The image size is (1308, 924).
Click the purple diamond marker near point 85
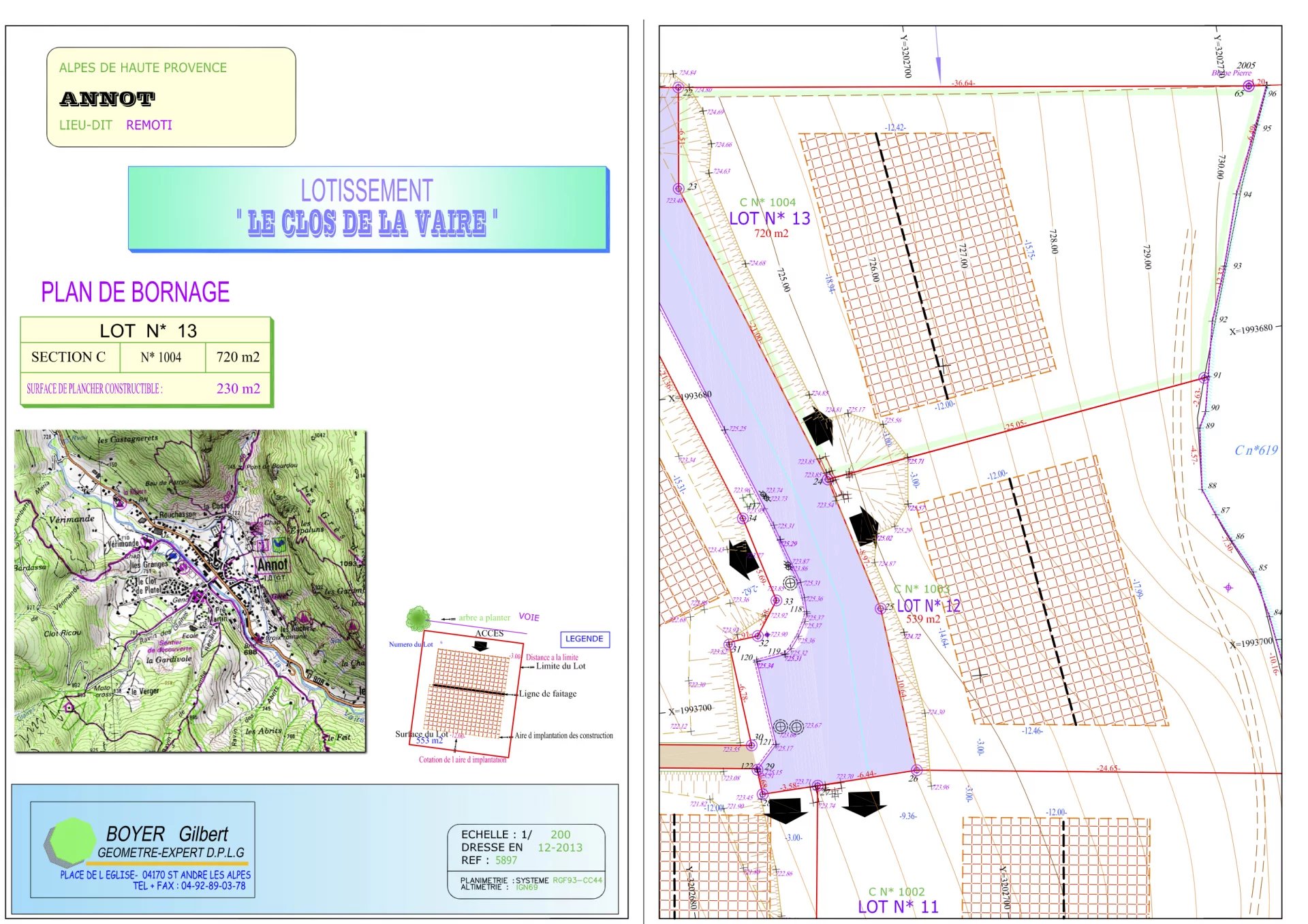click(1228, 587)
